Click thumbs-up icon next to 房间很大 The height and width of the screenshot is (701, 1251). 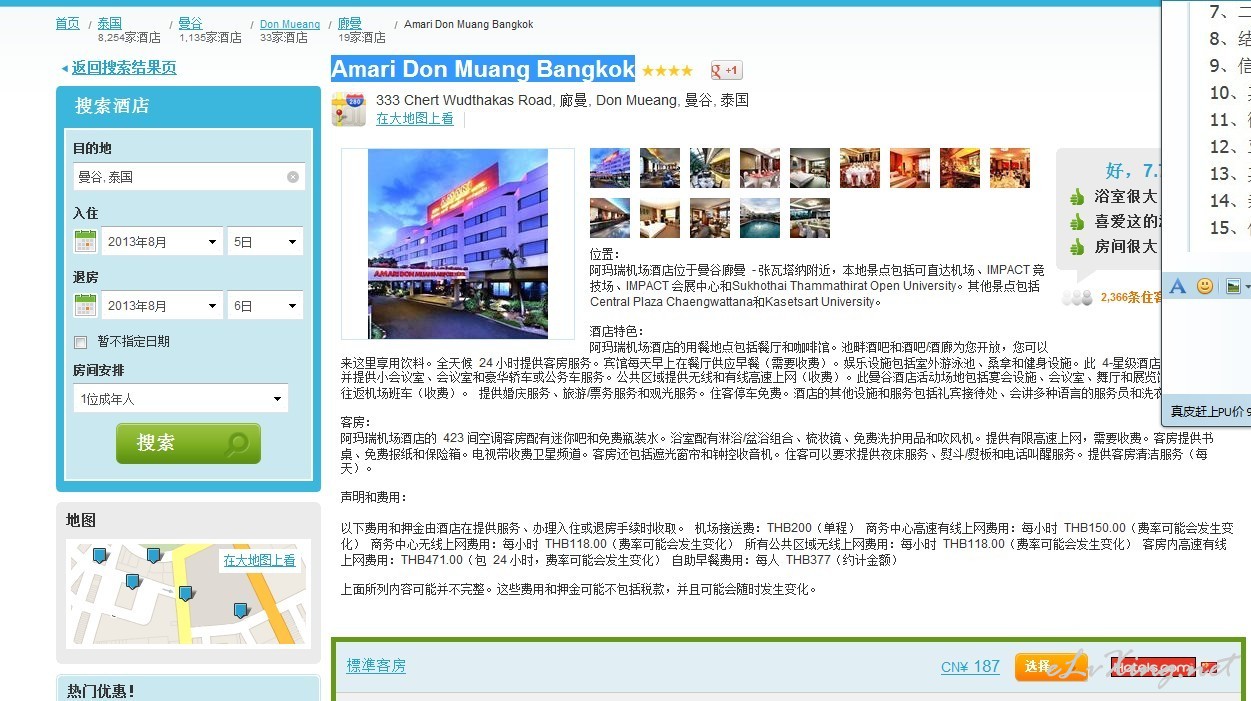(x=1077, y=247)
